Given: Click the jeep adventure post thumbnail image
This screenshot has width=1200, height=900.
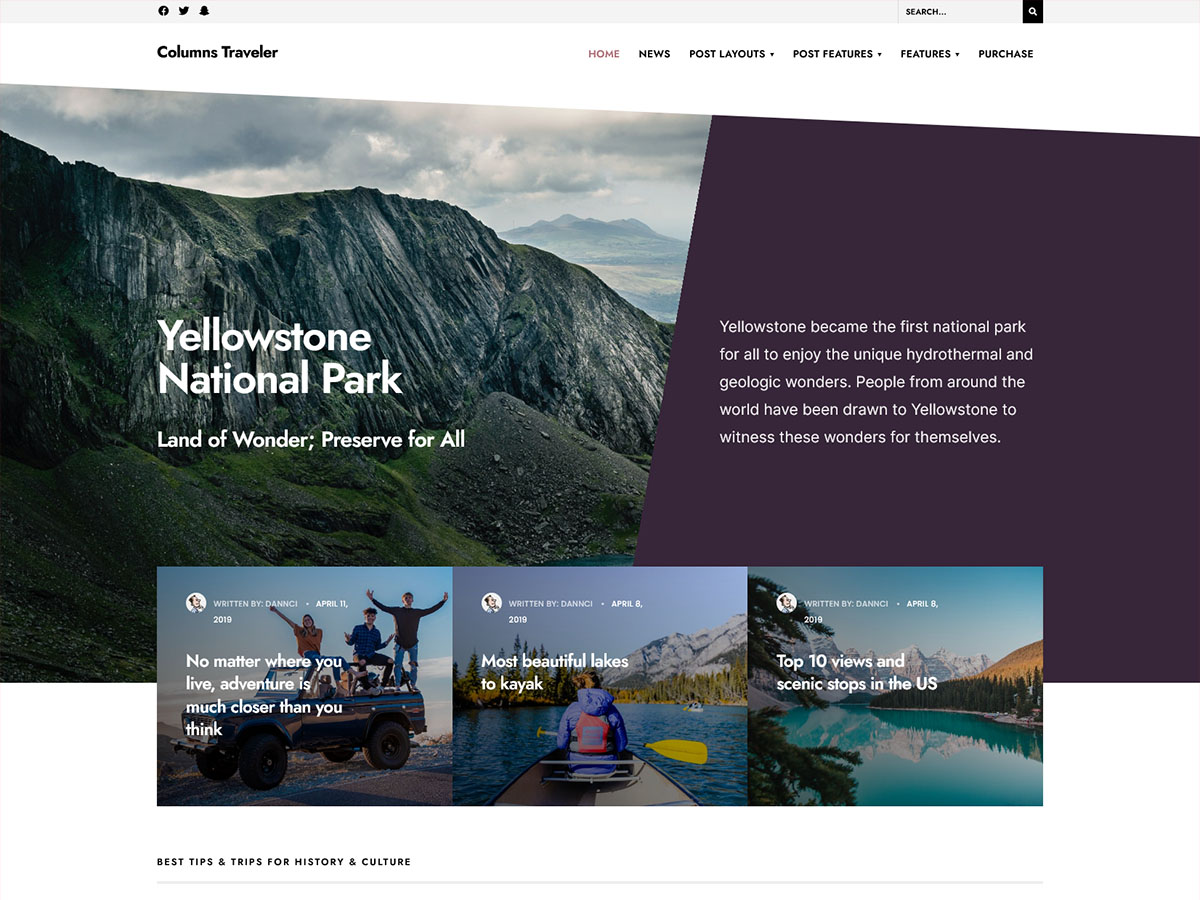Looking at the screenshot, I should pos(304,686).
